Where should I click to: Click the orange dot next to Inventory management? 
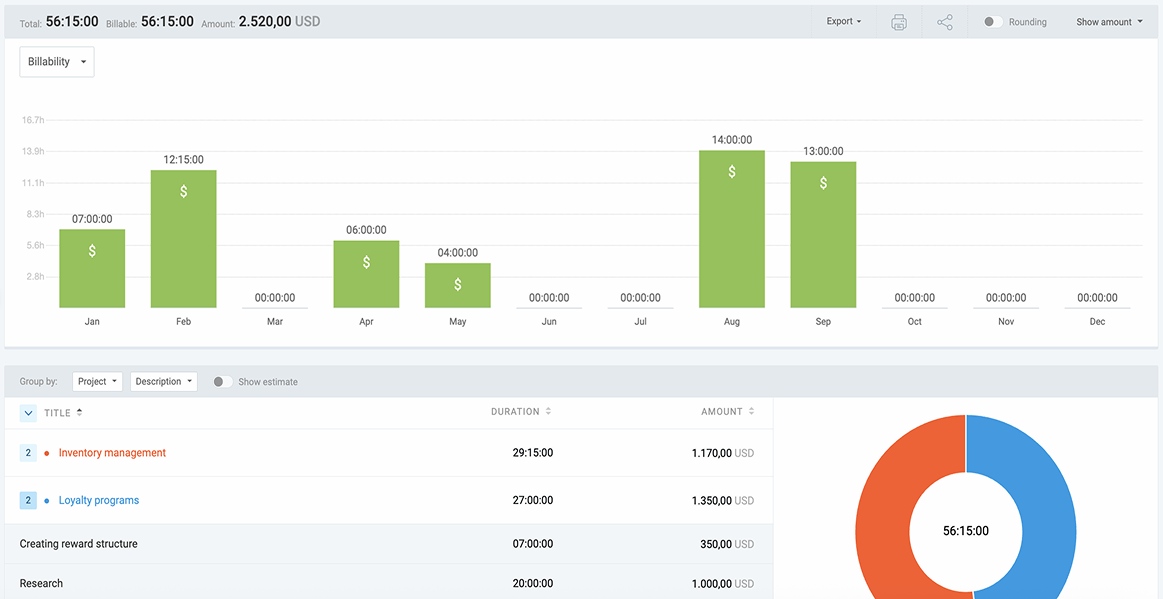click(48, 452)
